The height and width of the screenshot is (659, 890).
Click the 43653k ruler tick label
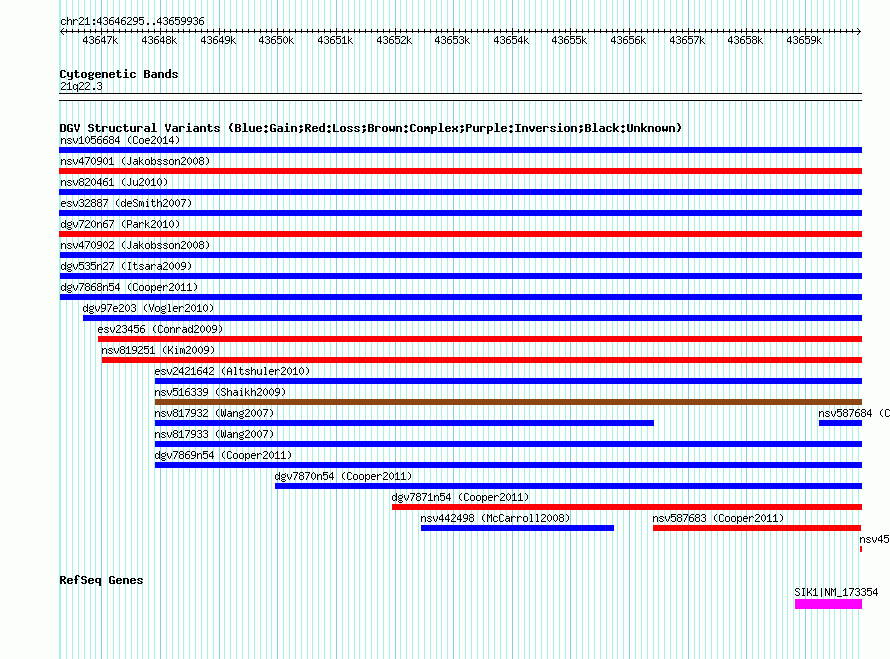(452, 40)
